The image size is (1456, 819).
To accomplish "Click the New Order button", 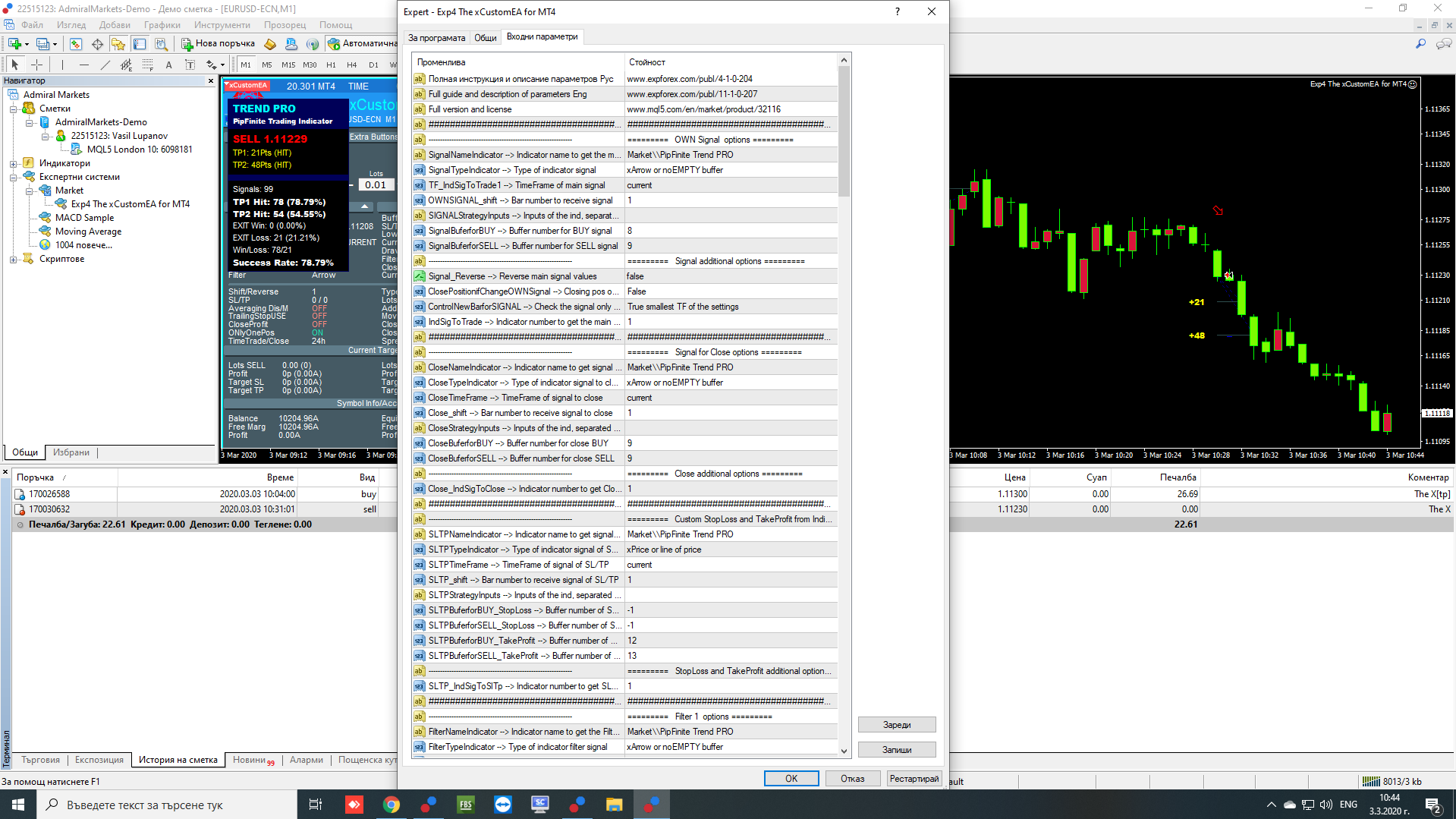I will pos(218,44).
